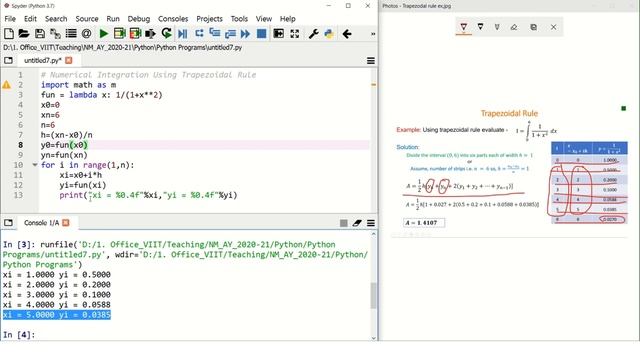Click the console prompt In [4]:
640x360 pixels.
19,335
